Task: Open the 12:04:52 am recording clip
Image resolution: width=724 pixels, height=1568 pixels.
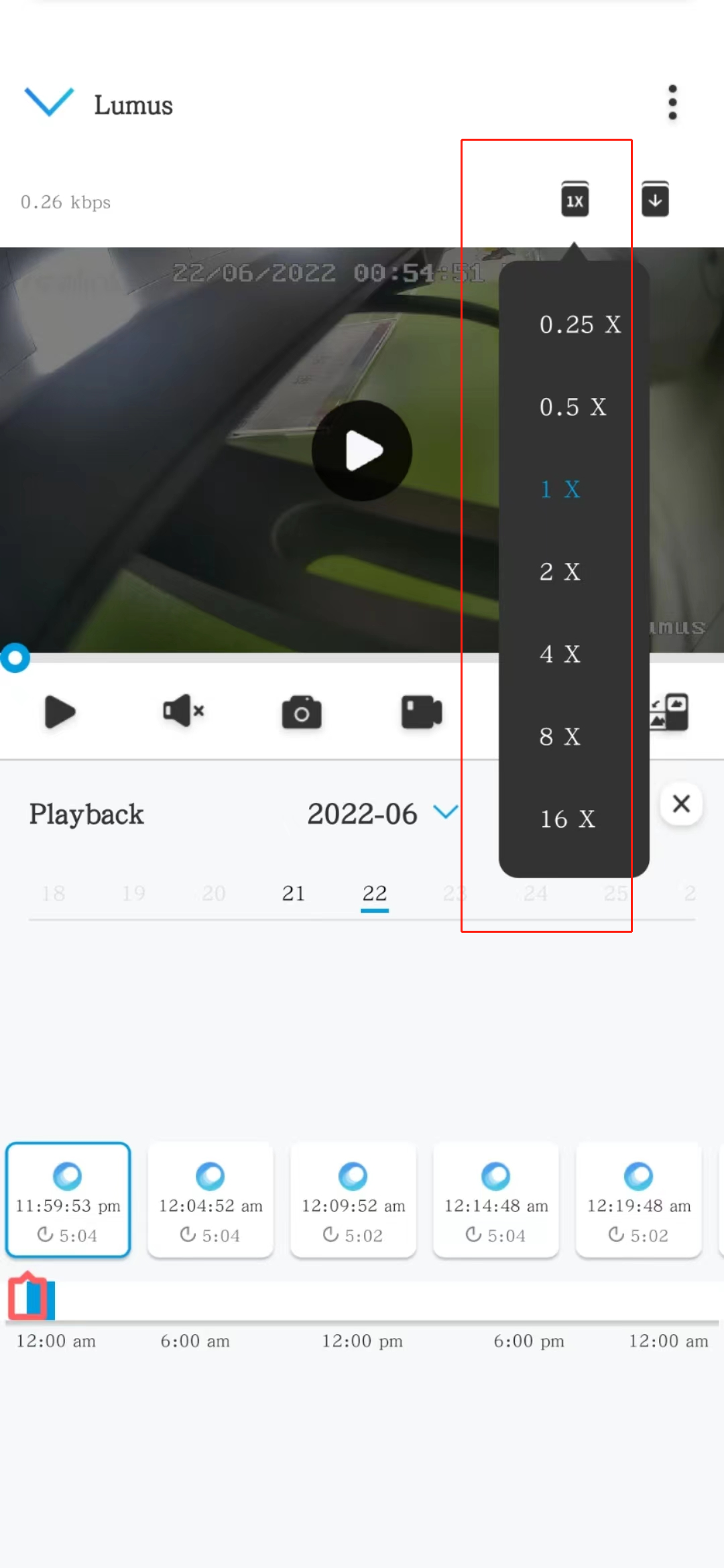Action: point(210,1199)
